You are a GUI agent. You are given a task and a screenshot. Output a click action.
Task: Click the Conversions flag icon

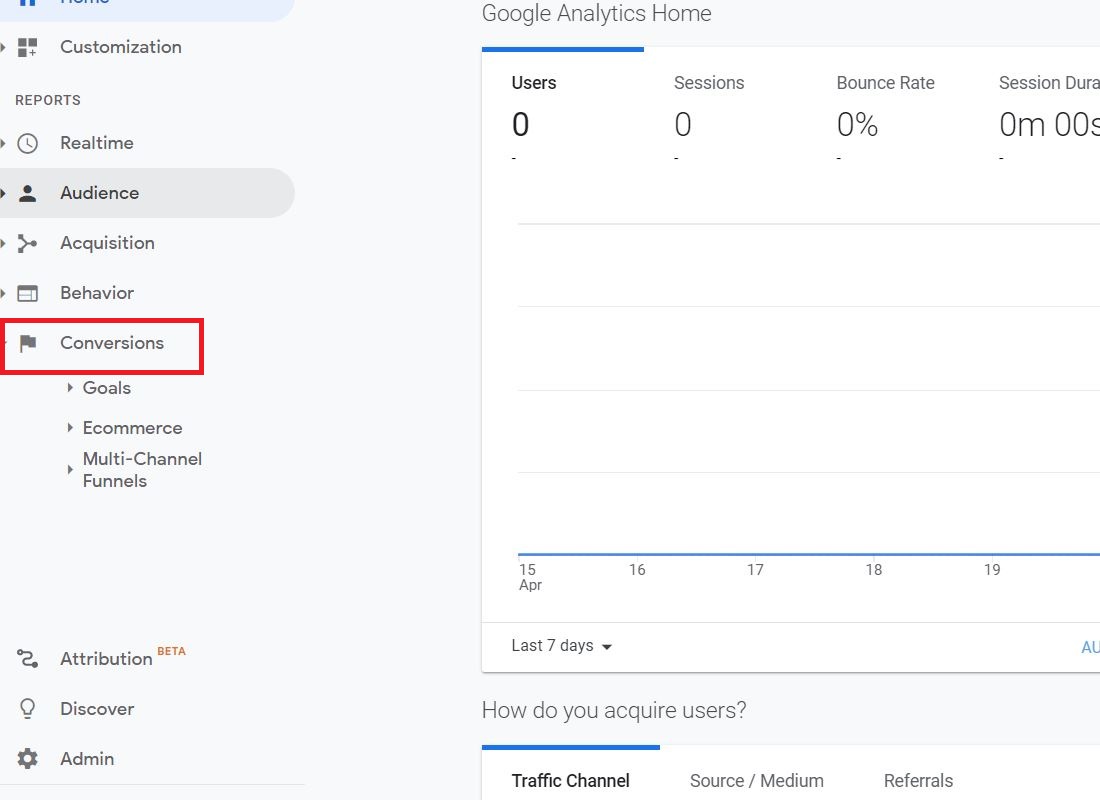pos(28,343)
